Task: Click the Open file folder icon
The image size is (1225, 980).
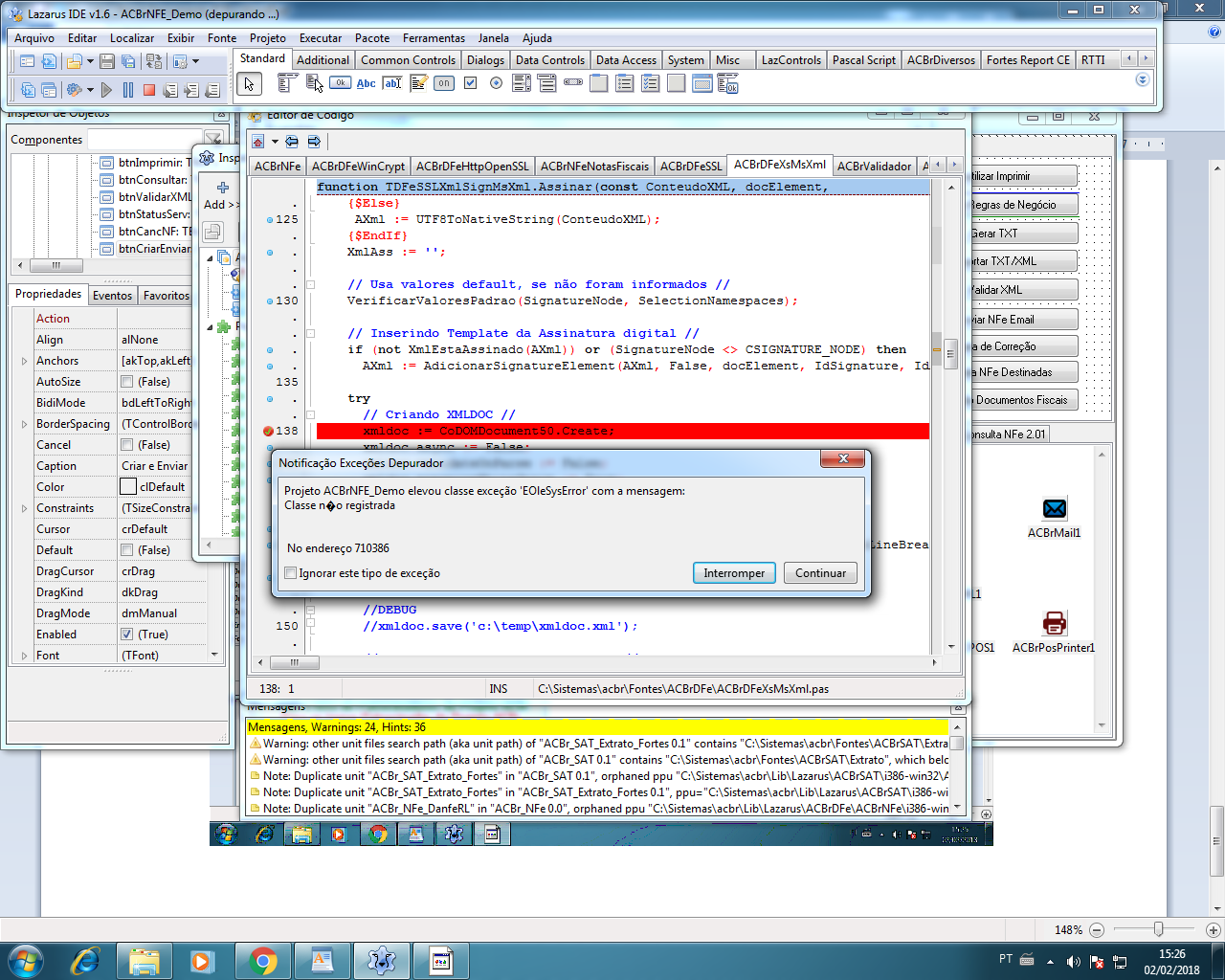Action: pyautogui.click(x=74, y=61)
